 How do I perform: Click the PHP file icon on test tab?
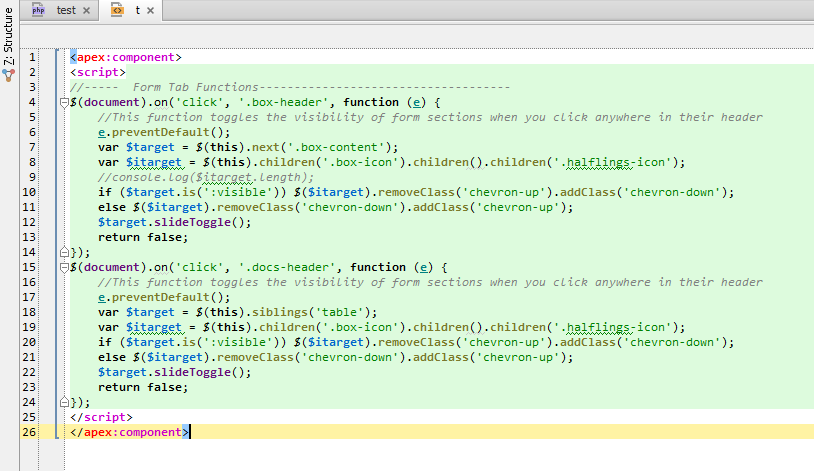pyautogui.click(x=38, y=9)
